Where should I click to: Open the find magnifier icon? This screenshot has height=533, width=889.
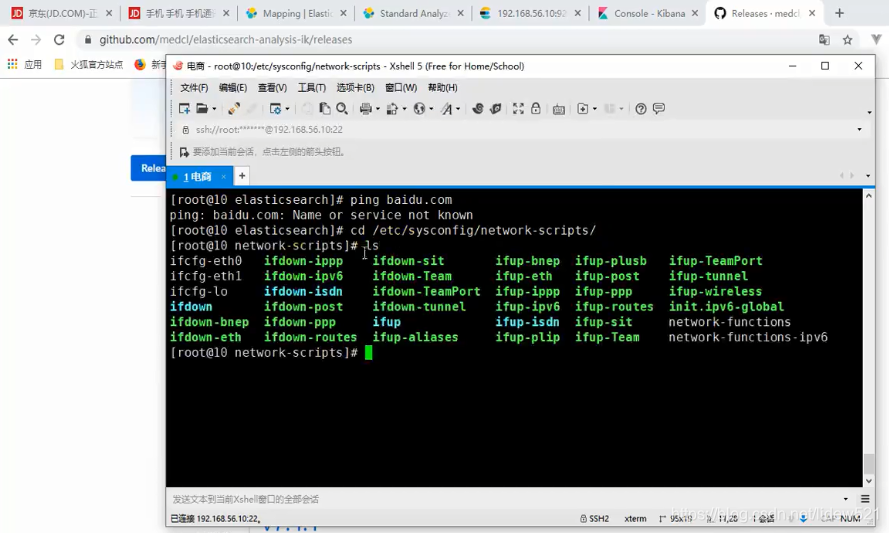[342, 108]
